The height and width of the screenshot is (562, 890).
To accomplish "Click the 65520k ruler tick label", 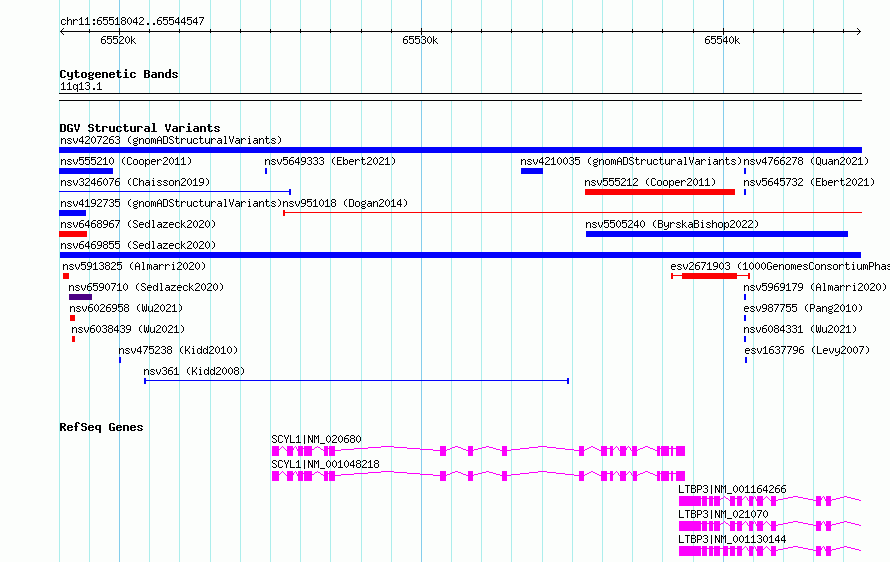I will point(118,40).
